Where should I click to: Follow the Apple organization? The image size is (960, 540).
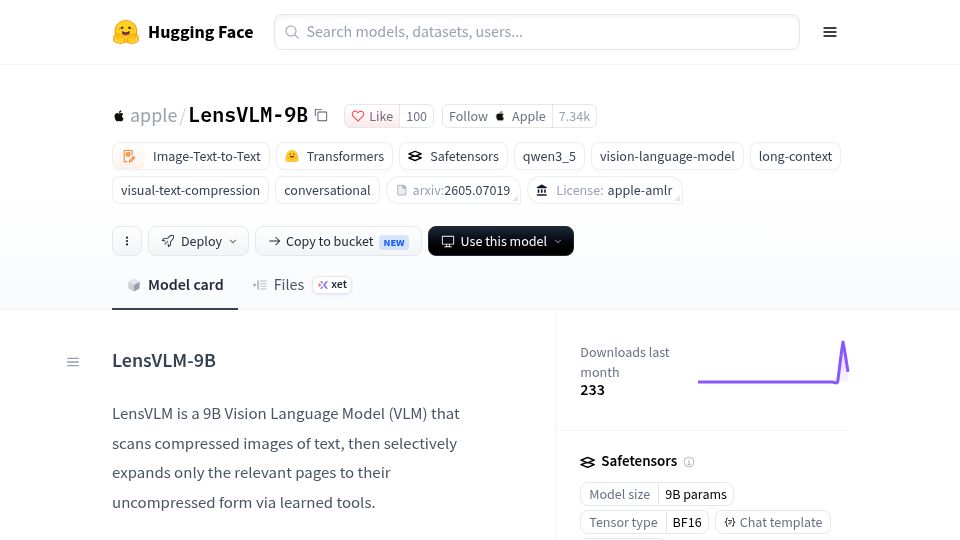click(497, 116)
